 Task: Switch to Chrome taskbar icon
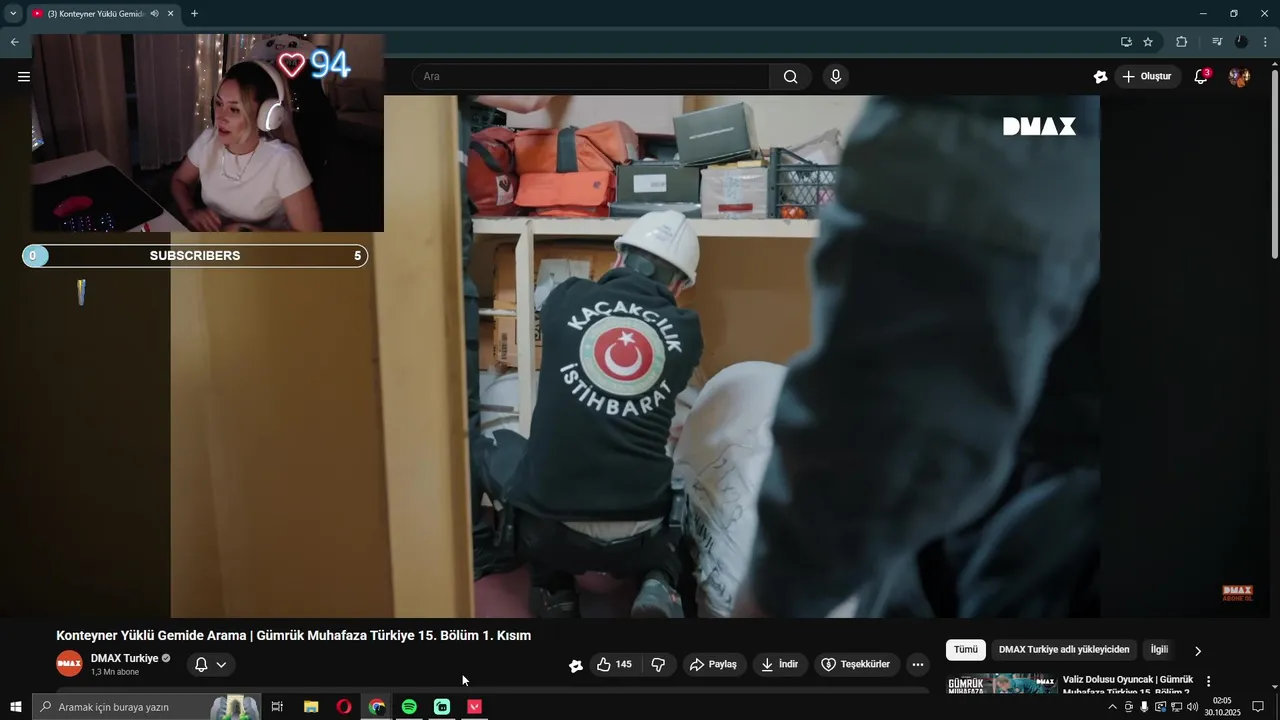(x=377, y=707)
